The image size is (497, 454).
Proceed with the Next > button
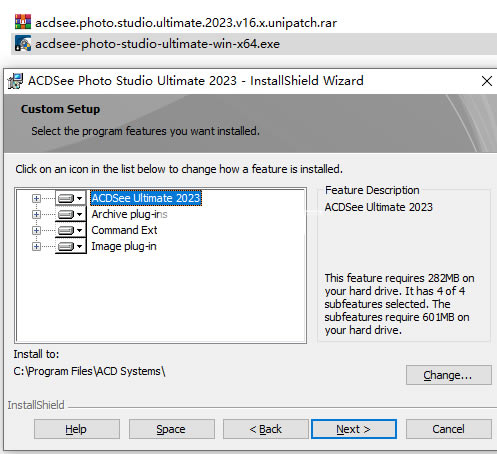point(354,429)
